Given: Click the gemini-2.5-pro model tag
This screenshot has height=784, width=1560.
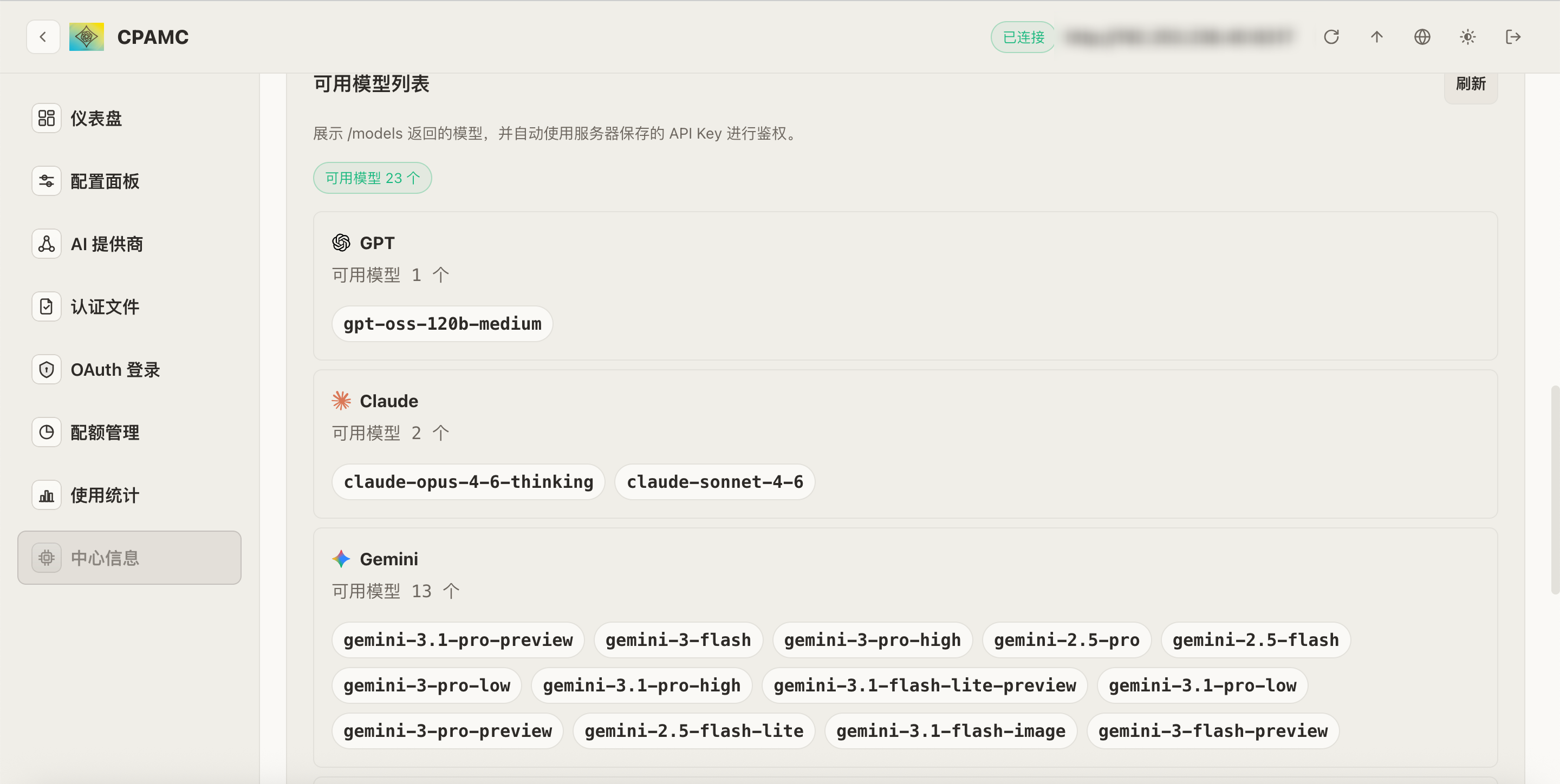Looking at the screenshot, I should tap(1066, 640).
